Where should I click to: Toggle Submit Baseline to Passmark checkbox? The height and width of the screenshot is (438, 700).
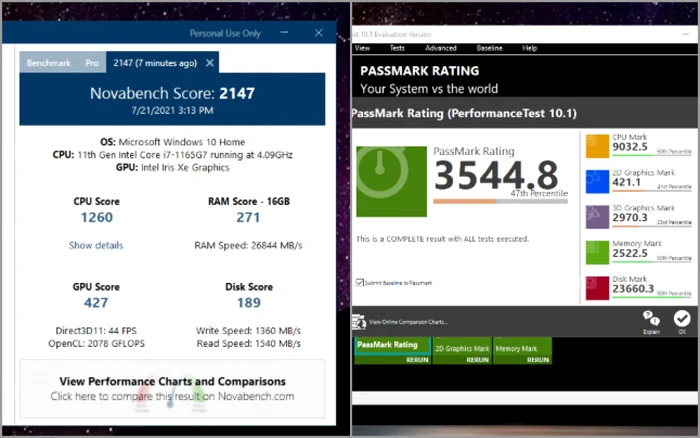pyautogui.click(x=360, y=282)
